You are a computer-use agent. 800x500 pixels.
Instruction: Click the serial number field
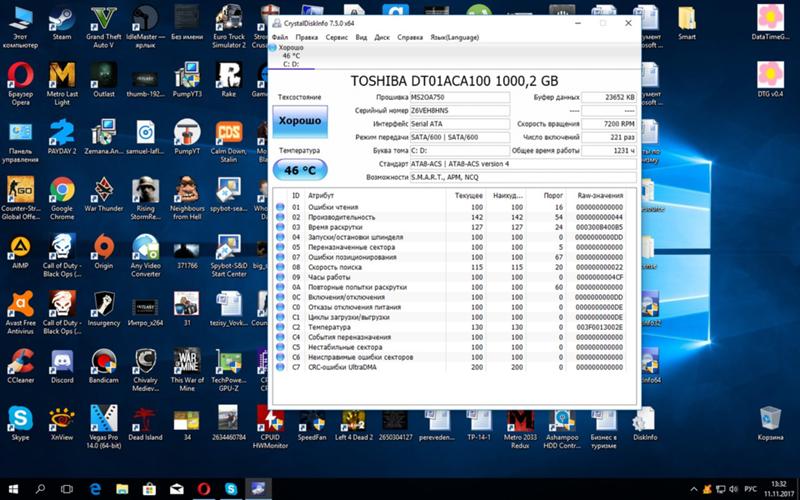point(460,110)
